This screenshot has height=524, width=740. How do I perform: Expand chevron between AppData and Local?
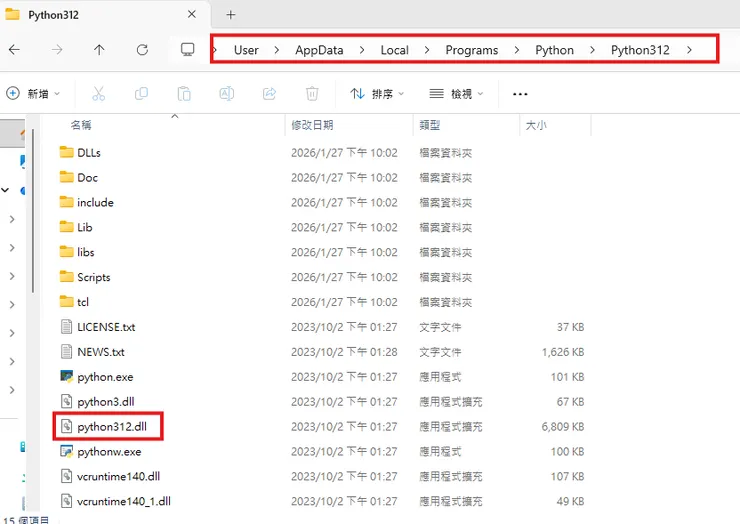[362, 50]
